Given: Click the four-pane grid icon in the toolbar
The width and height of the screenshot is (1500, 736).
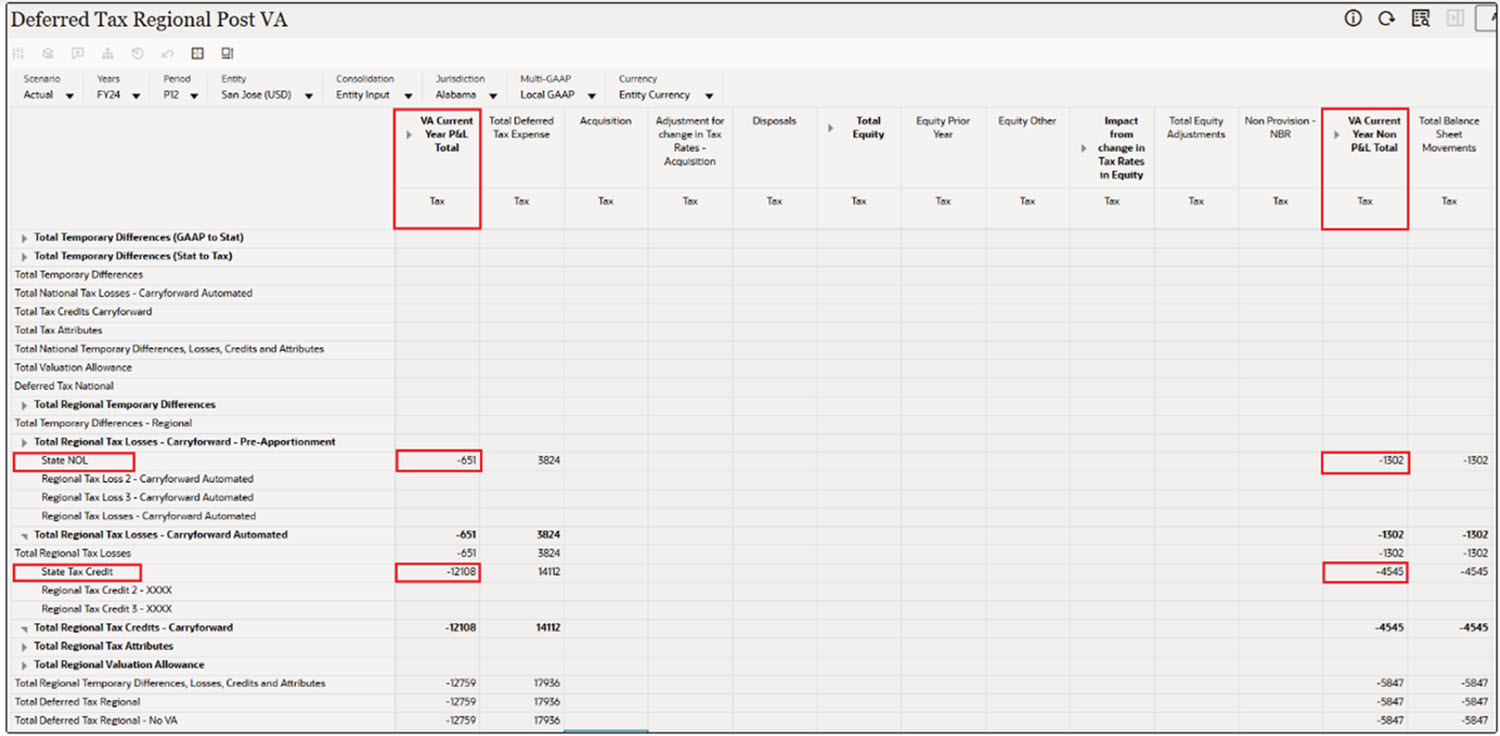Looking at the screenshot, I should [x=198, y=54].
